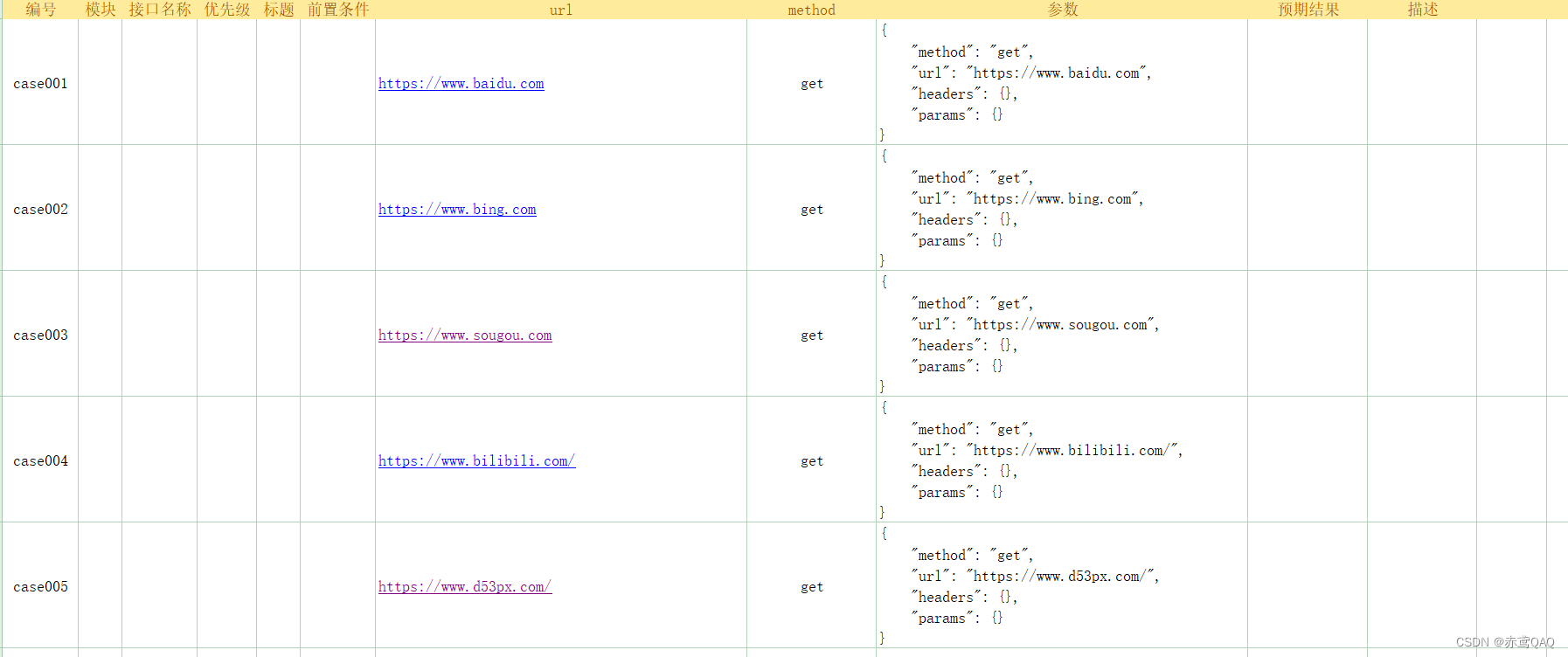Viewport: 1568px width, 657px height.
Task: Select the 描述 header cell
Action: tap(1422, 10)
